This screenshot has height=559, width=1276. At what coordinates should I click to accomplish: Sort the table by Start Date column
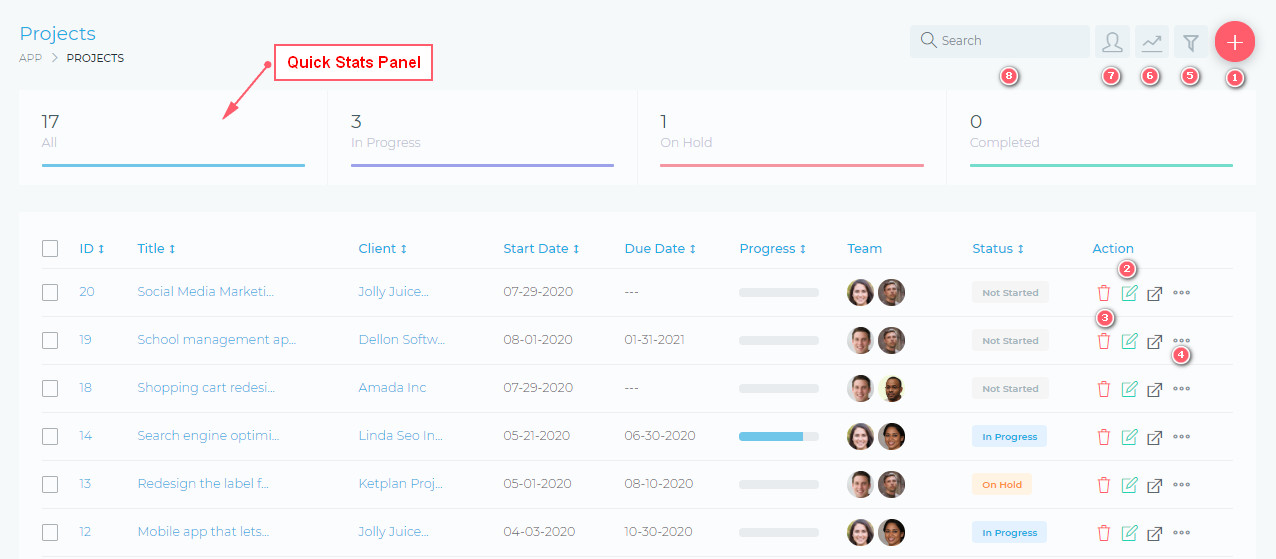541,249
